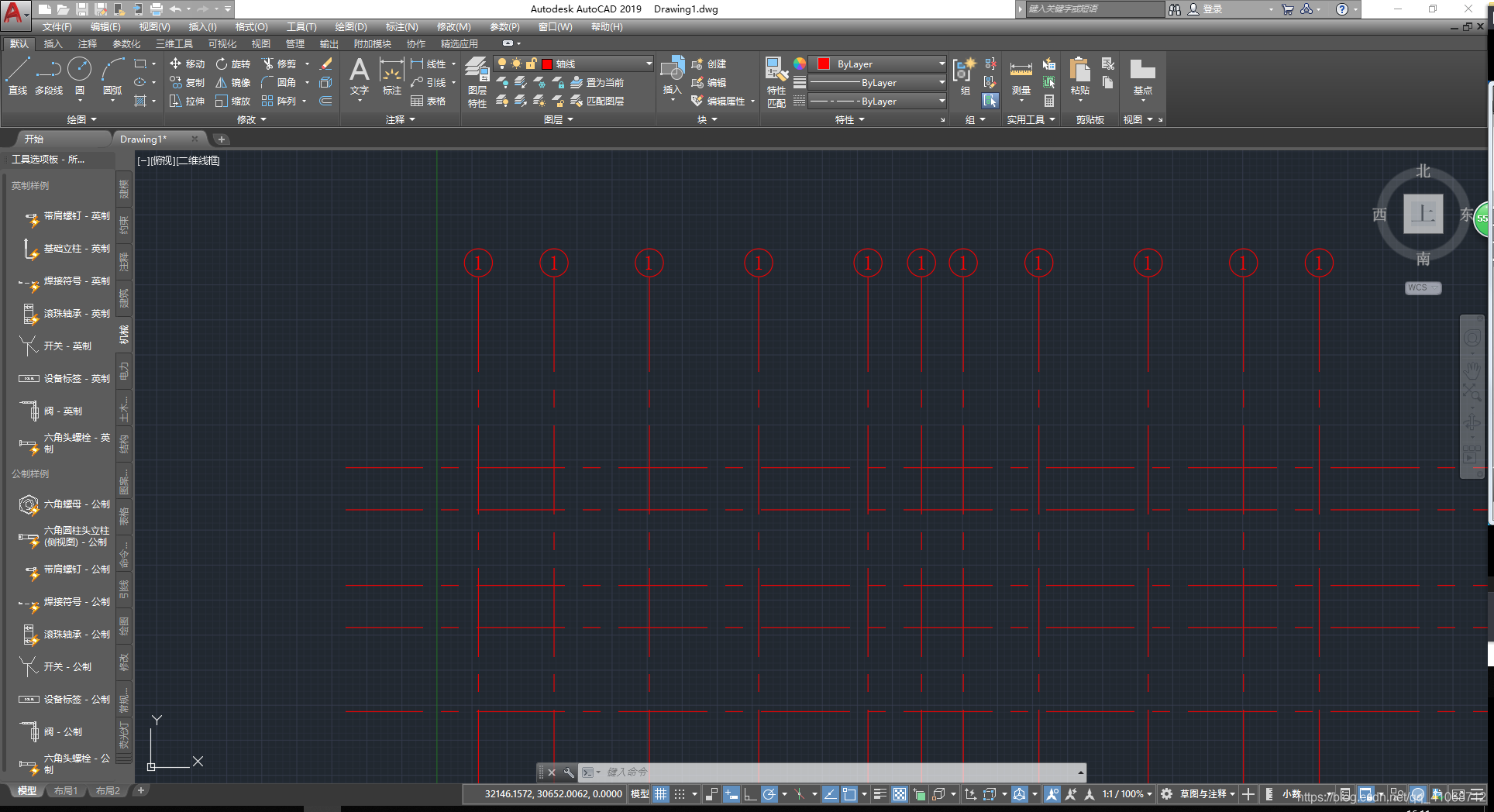Open the 轴线 layer dropdown
Viewport: 1494px width, 812px height.
(x=649, y=64)
